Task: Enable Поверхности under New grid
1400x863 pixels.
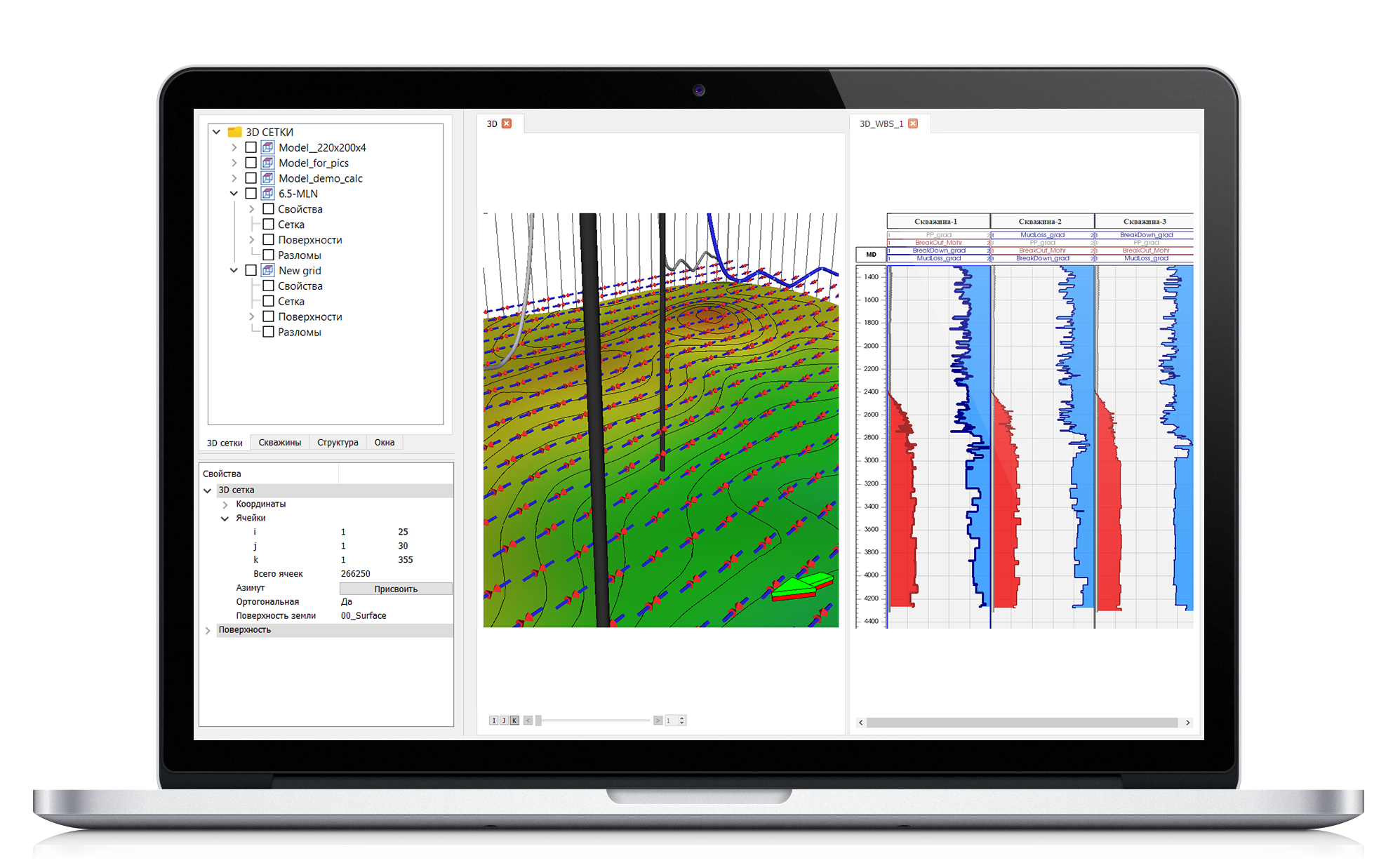Action: tap(268, 316)
